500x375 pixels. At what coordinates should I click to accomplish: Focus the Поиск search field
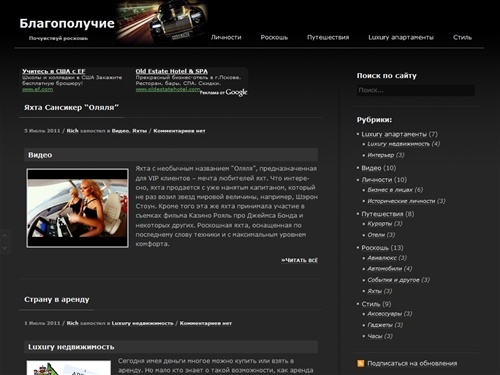[x=416, y=90]
